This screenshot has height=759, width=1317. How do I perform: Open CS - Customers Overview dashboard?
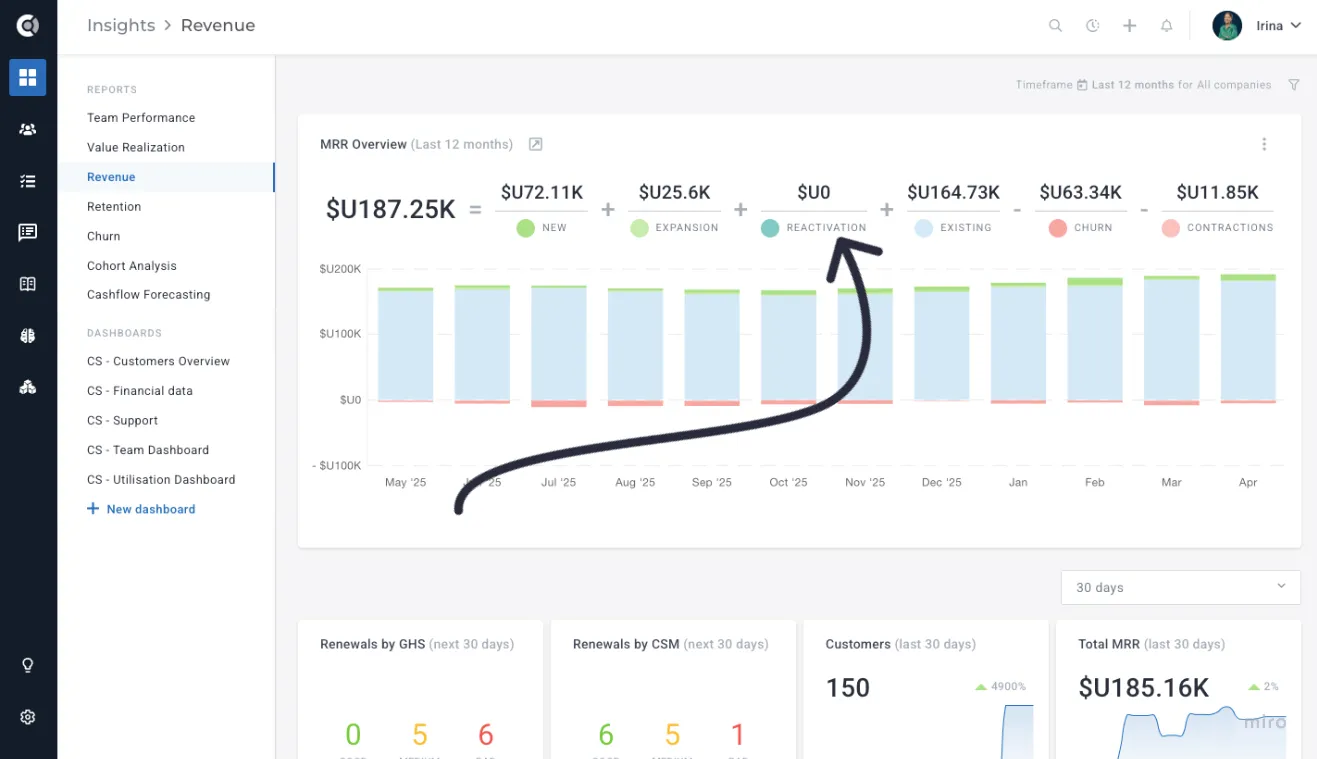pos(158,361)
